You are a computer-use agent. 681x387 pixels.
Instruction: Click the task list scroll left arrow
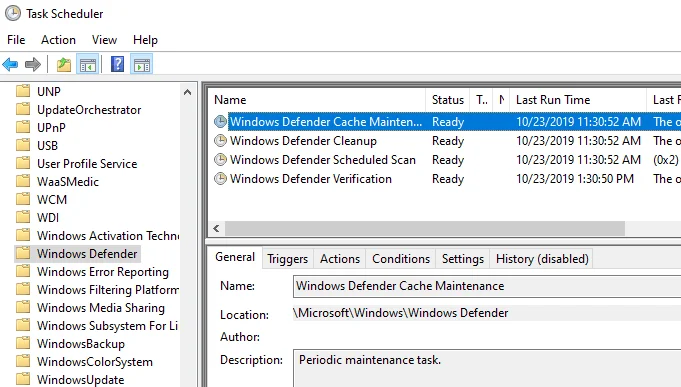[x=216, y=228]
